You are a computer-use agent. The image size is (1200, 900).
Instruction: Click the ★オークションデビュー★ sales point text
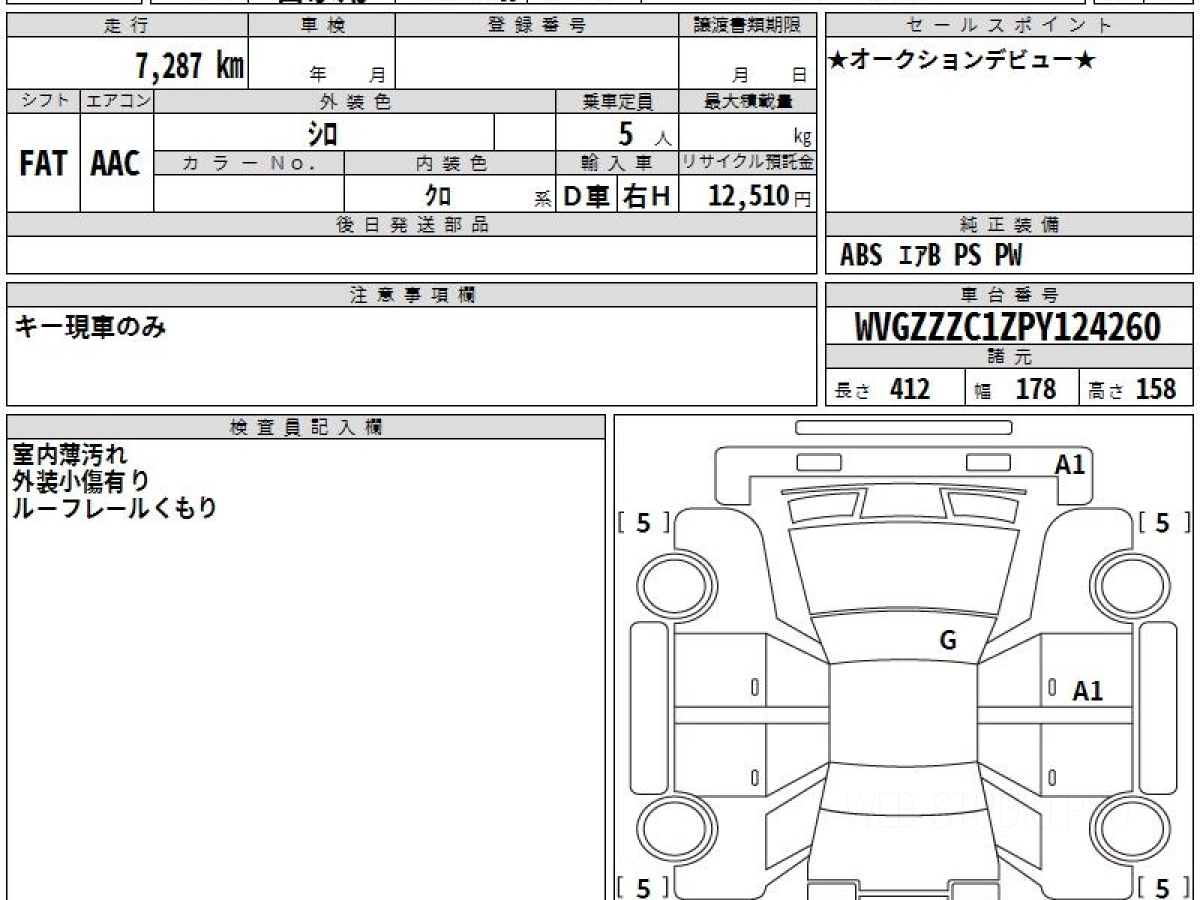coord(963,61)
